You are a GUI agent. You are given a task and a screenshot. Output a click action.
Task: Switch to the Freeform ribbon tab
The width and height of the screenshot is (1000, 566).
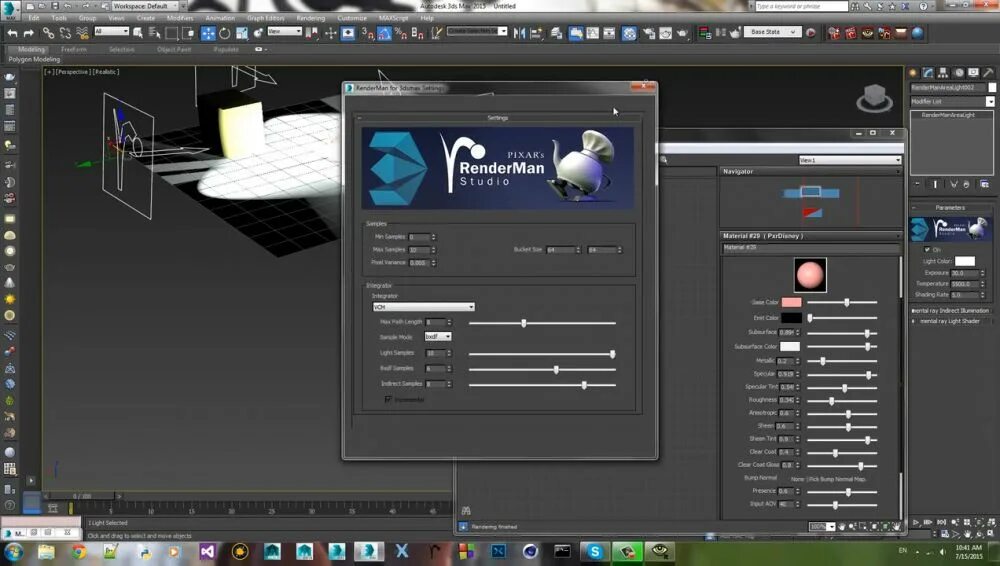coord(73,49)
